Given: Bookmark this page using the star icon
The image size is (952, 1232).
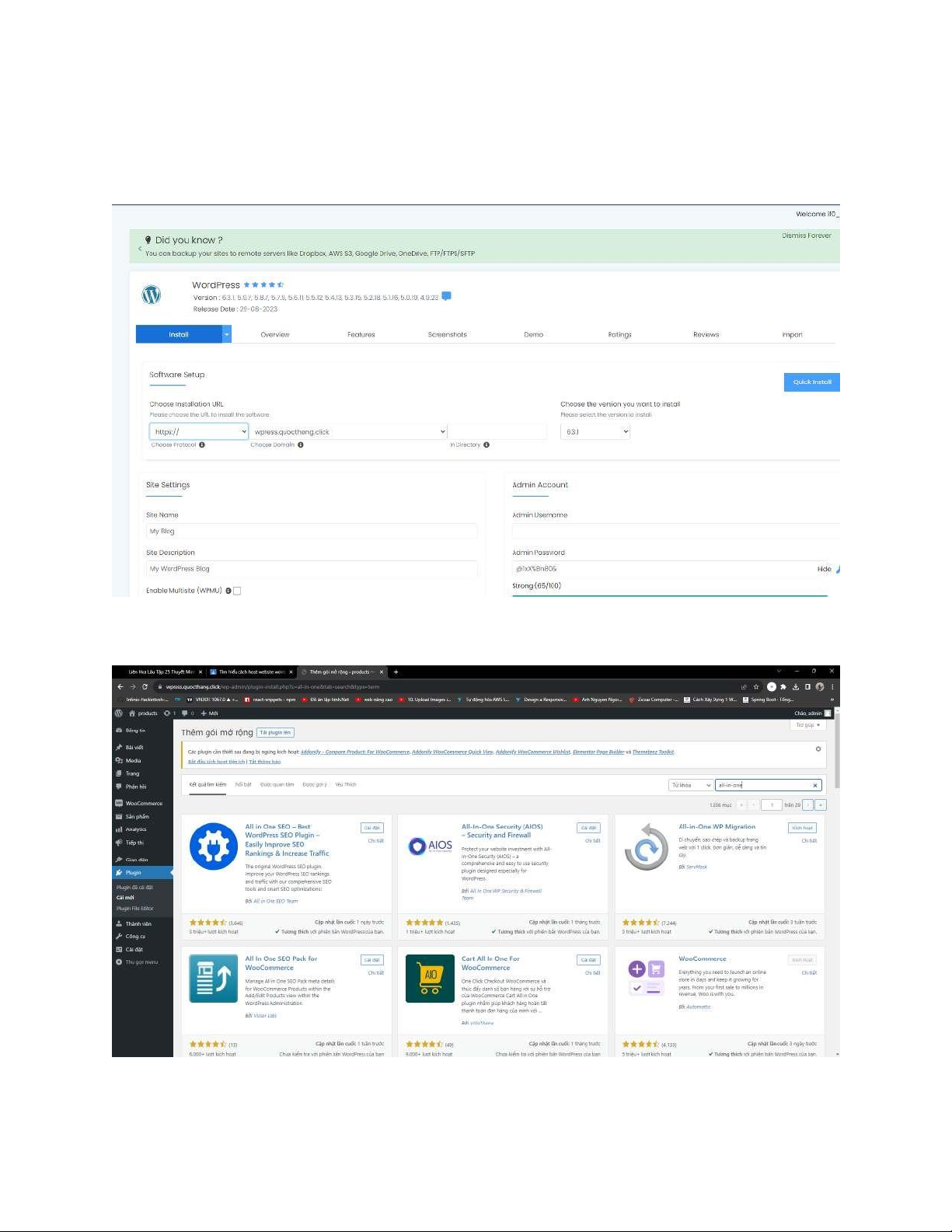Looking at the screenshot, I should [755, 686].
